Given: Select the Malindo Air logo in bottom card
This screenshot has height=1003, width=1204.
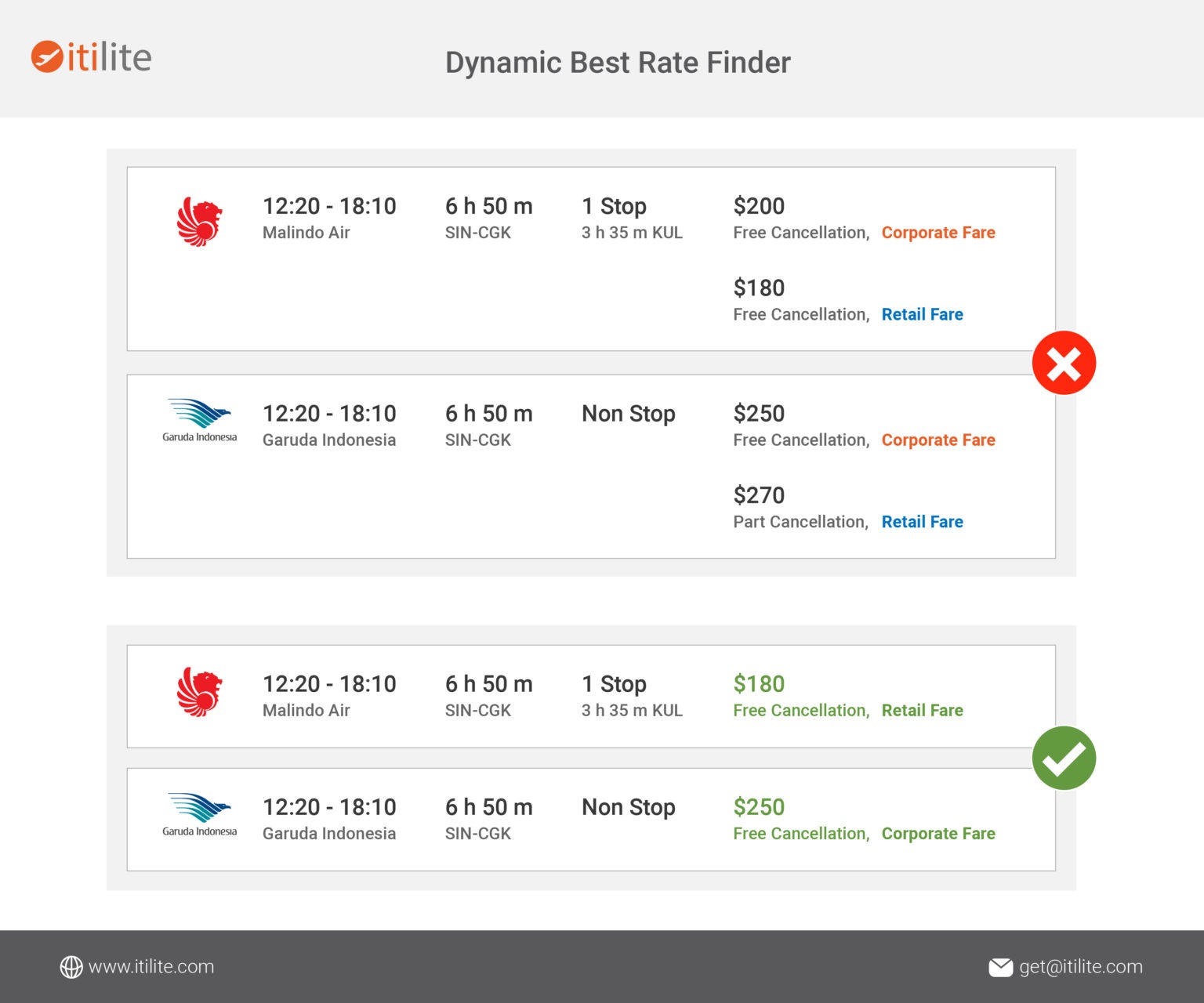Looking at the screenshot, I should pos(200,696).
